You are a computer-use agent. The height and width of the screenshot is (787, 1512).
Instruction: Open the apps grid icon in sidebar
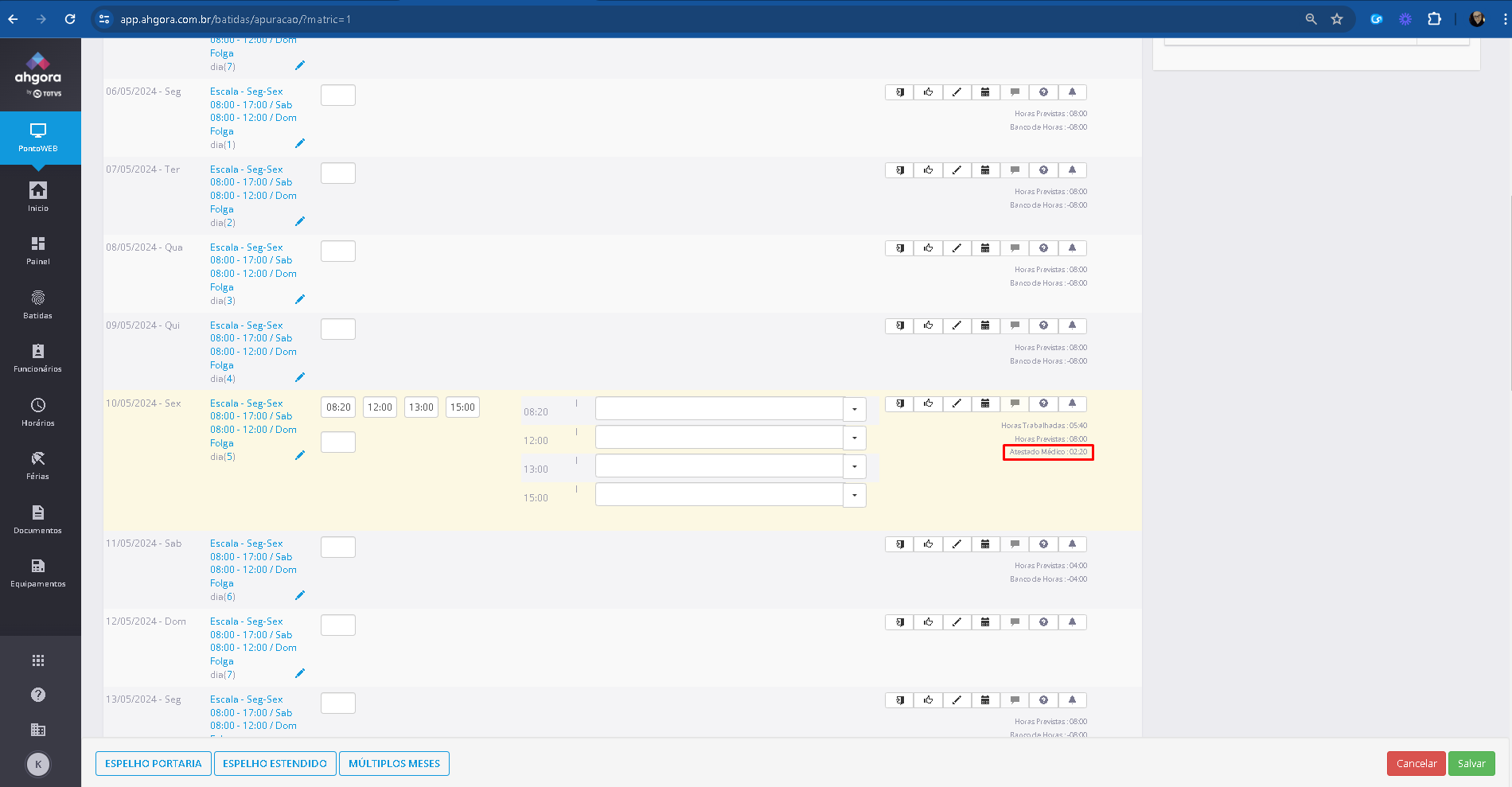coord(38,660)
